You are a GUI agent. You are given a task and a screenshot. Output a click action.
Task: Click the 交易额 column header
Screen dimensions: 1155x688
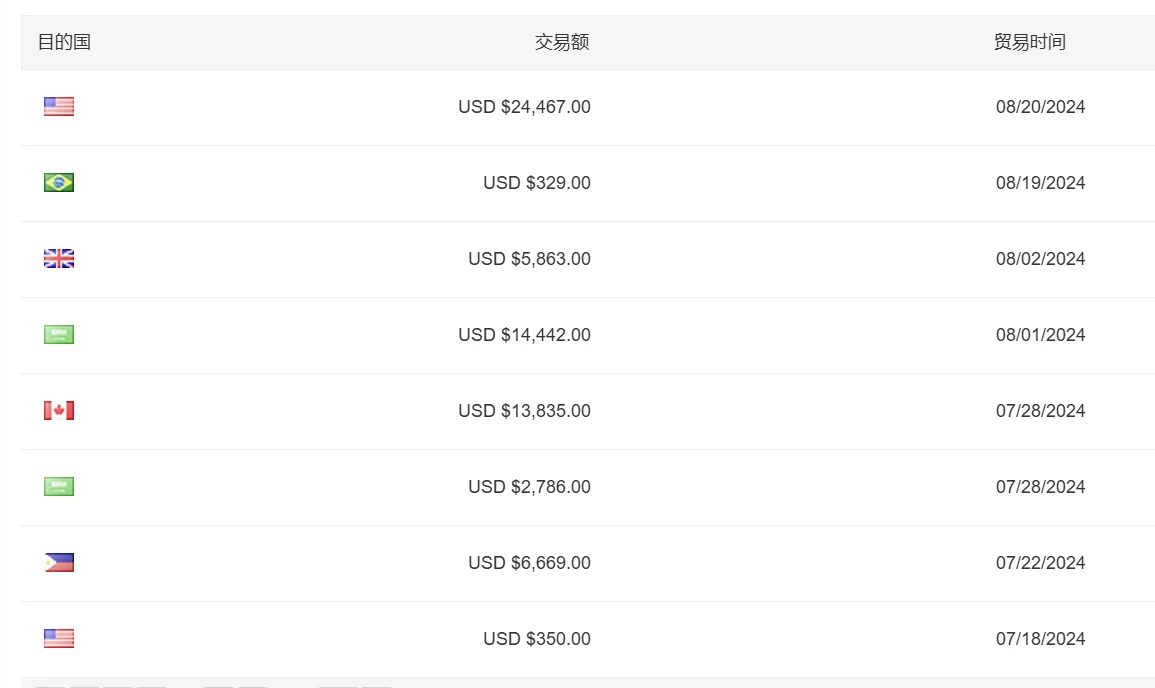(562, 42)
